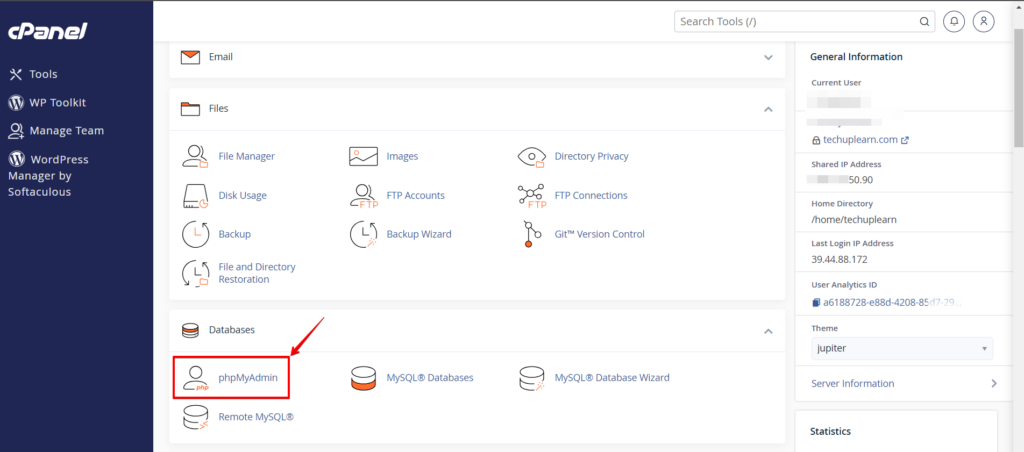
Task: Click the Git™ Version Control link
Action: click(600, 234)
